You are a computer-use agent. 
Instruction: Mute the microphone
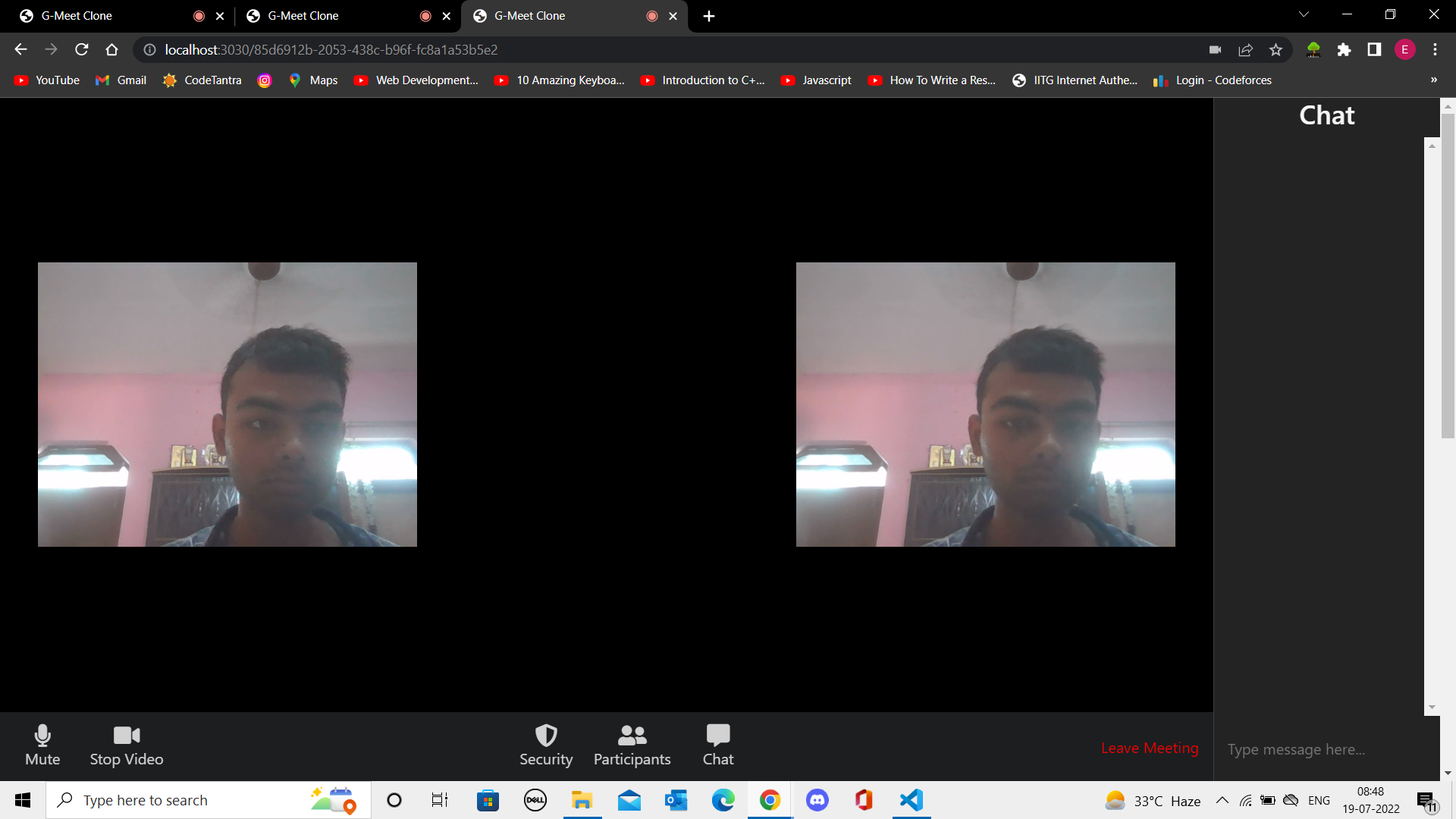[x=42, y=745]
